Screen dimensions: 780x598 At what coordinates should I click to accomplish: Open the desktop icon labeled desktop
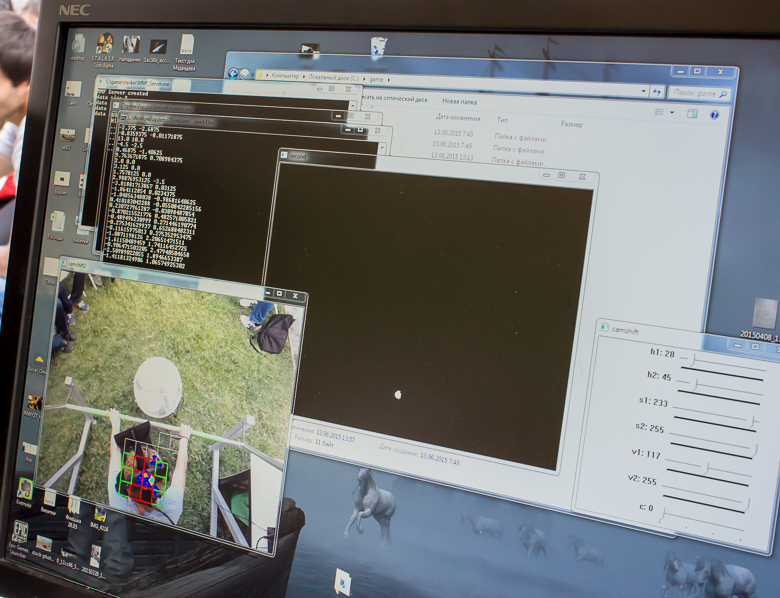tap(78, 47)
